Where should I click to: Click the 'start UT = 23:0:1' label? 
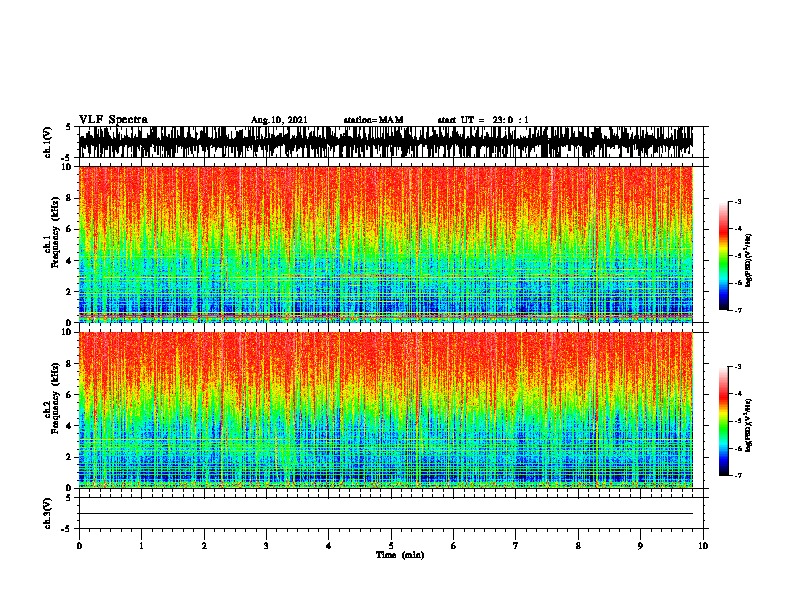point(483,120)
